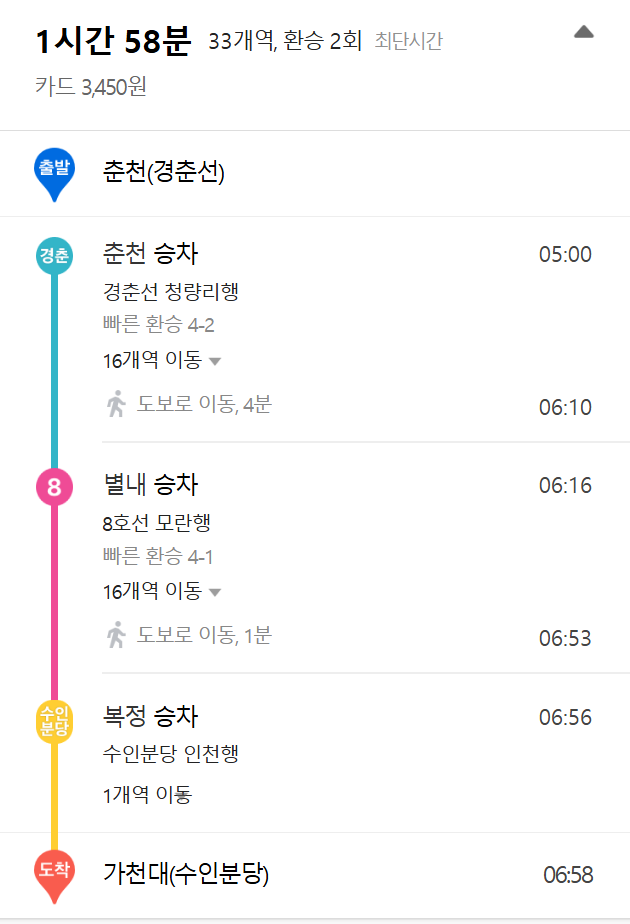The image size is (630, 924).
Task: Click the 수인분당 인천행 train direction
Action: [170, 754]
